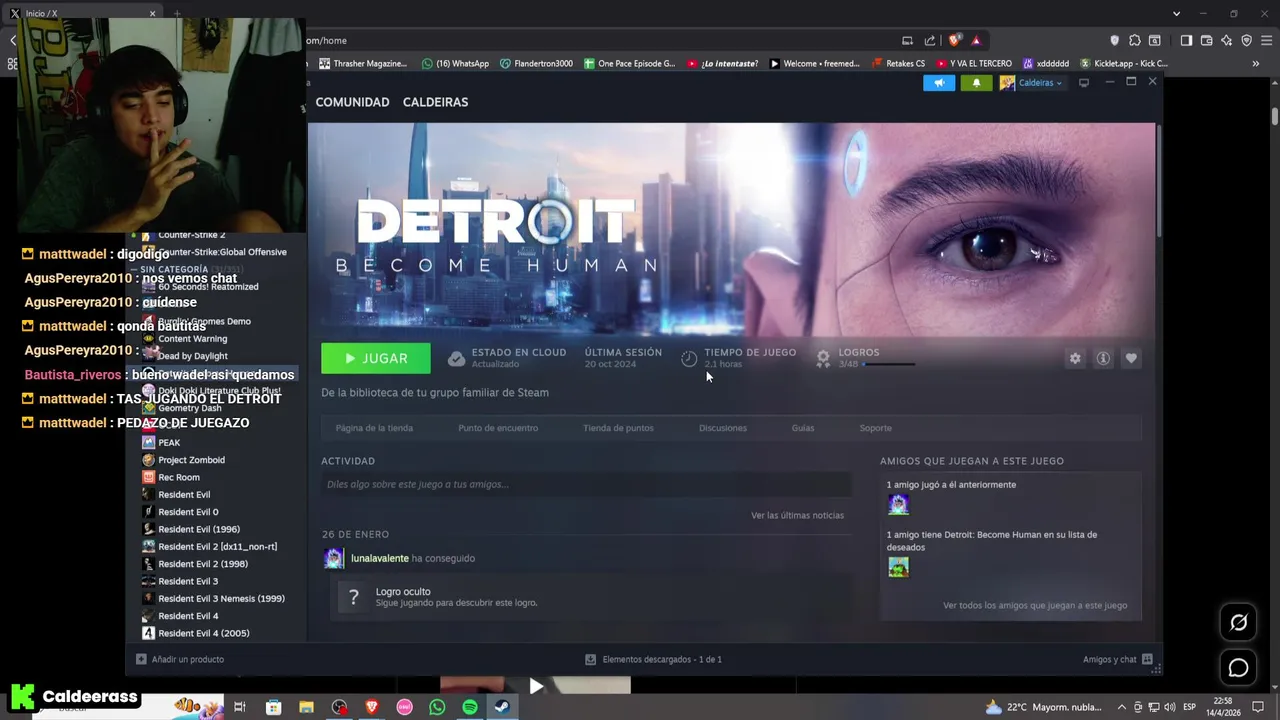
Task: Open Ver todos los amigos que juegan link
Action: [1035, 605]
